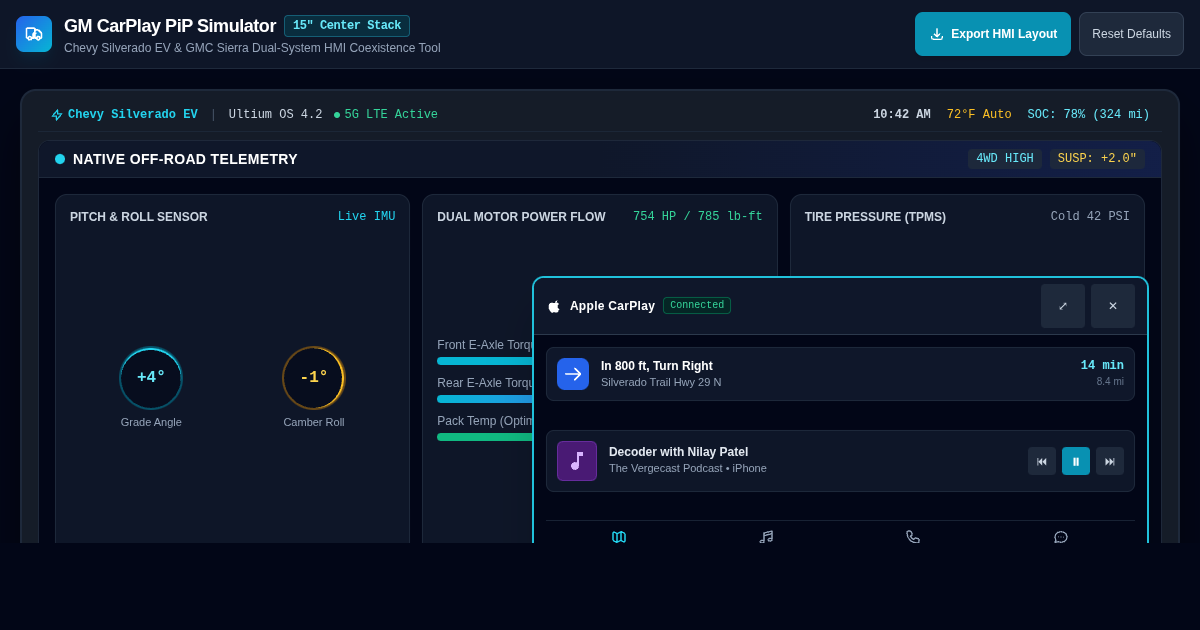
Task: Click the purple podcast music note artwork
Action: pos(577,461)
